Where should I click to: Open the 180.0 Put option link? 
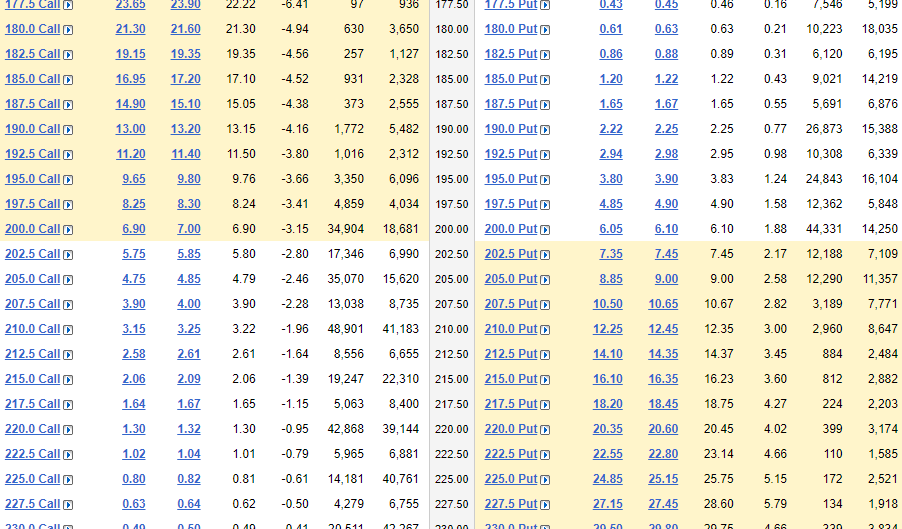(511, 29)
